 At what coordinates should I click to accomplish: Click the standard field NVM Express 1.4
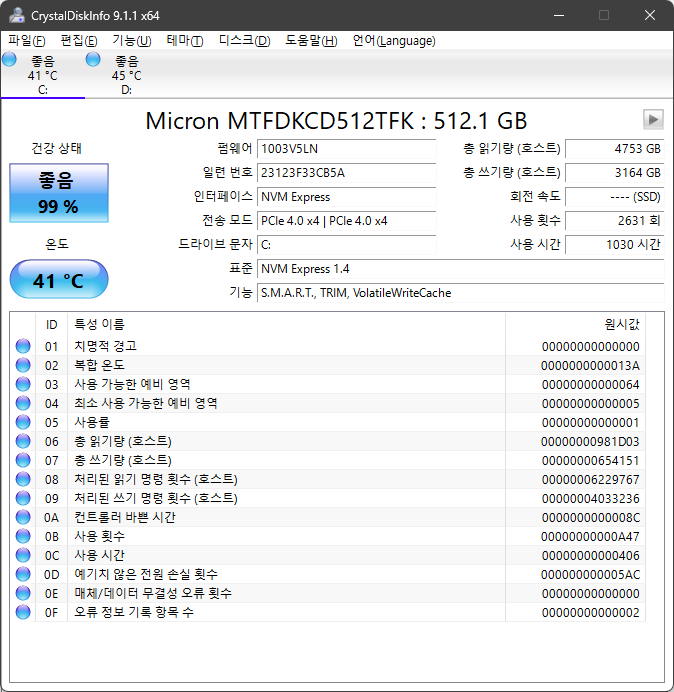pyautogui.click(x=460, y=269)
